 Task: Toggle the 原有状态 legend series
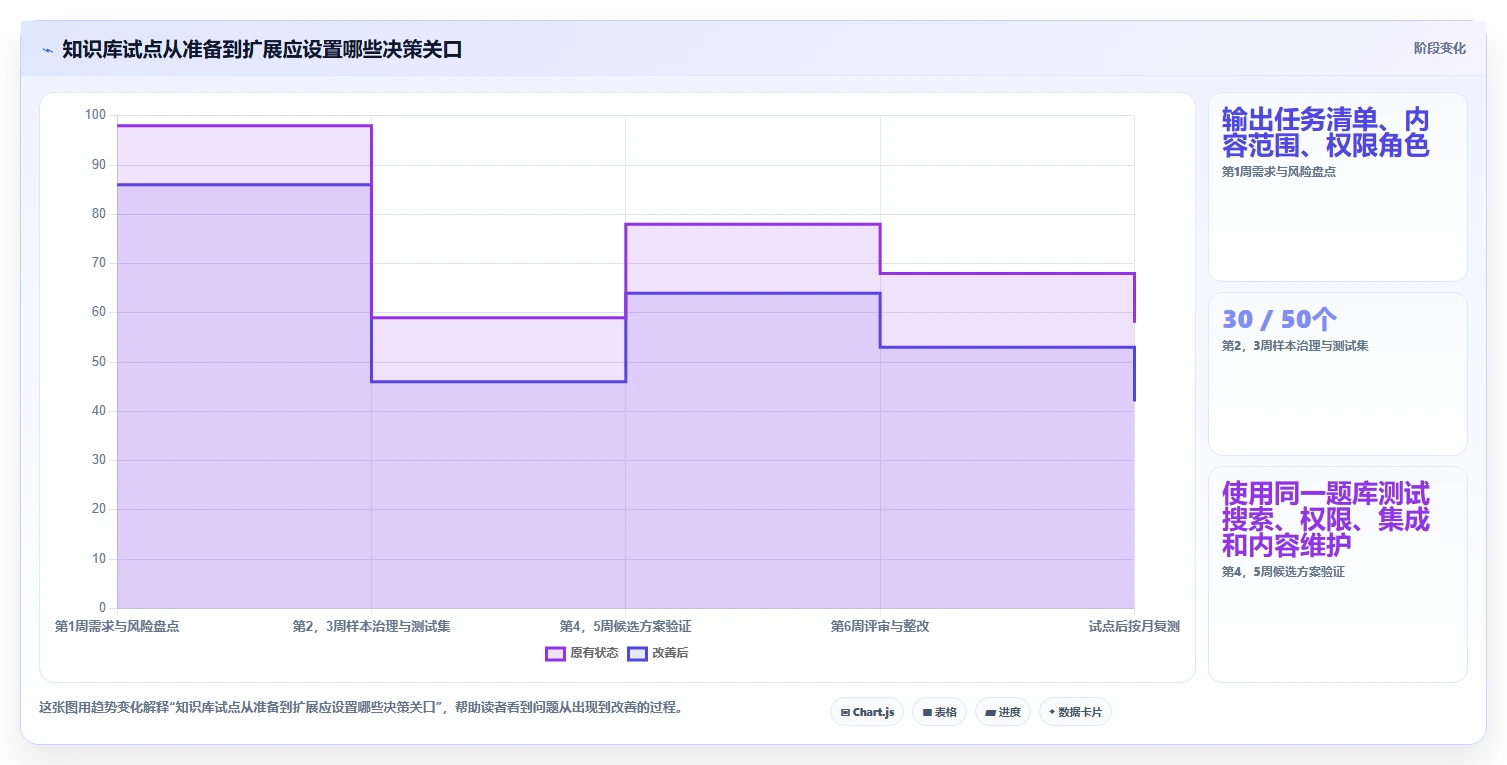tap(582, 653)
